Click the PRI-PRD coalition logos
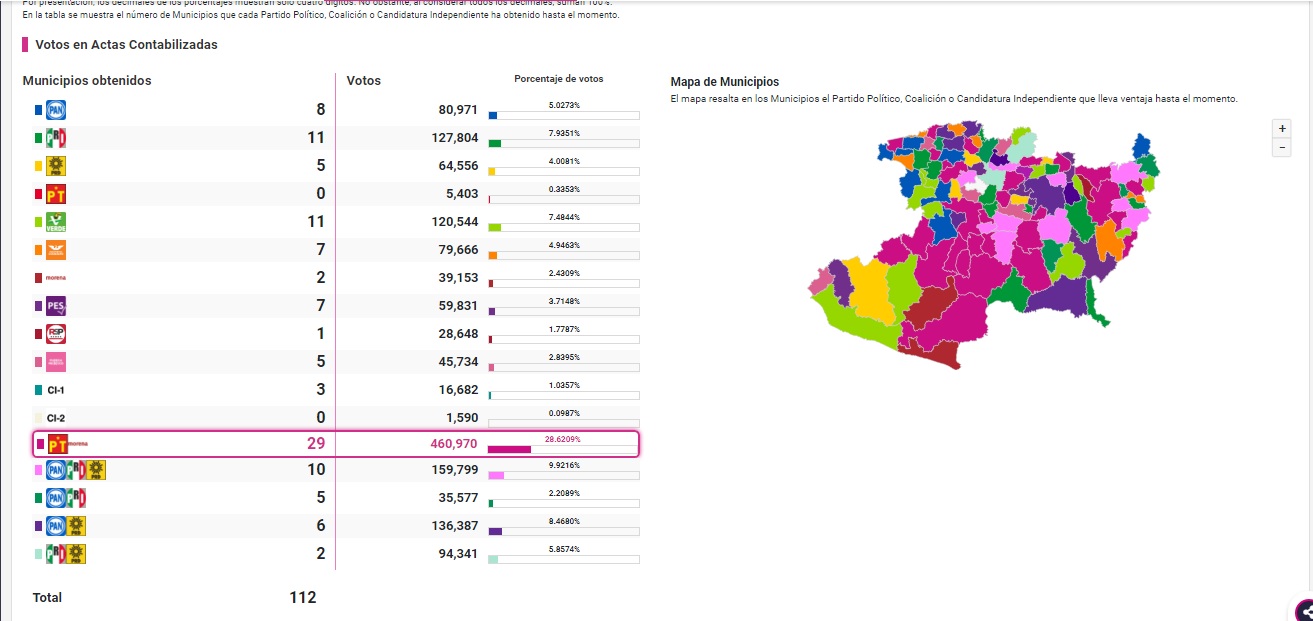 pos(66,554)
